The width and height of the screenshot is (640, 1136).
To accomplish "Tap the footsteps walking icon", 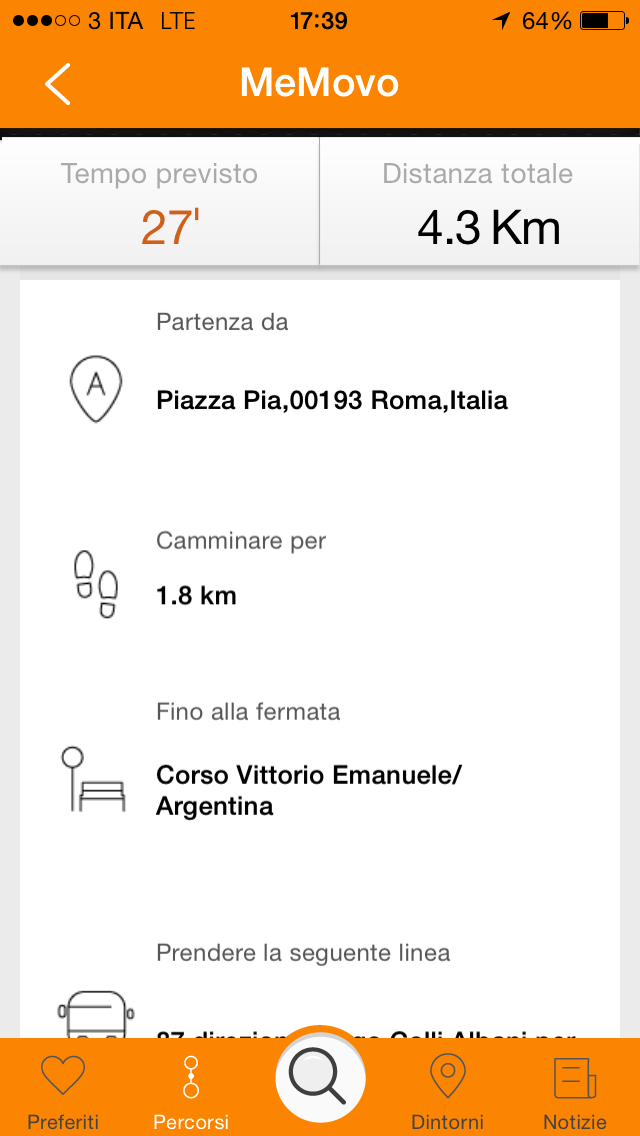I will (x=96, y=582).
